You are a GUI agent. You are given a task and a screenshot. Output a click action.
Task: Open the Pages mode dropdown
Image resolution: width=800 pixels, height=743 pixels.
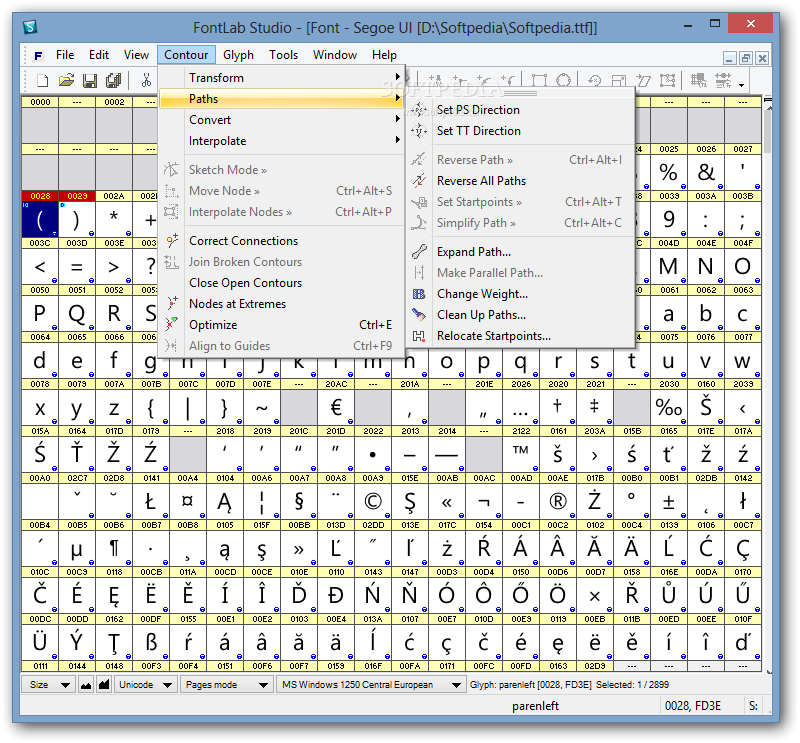click(x=227, y=685)
